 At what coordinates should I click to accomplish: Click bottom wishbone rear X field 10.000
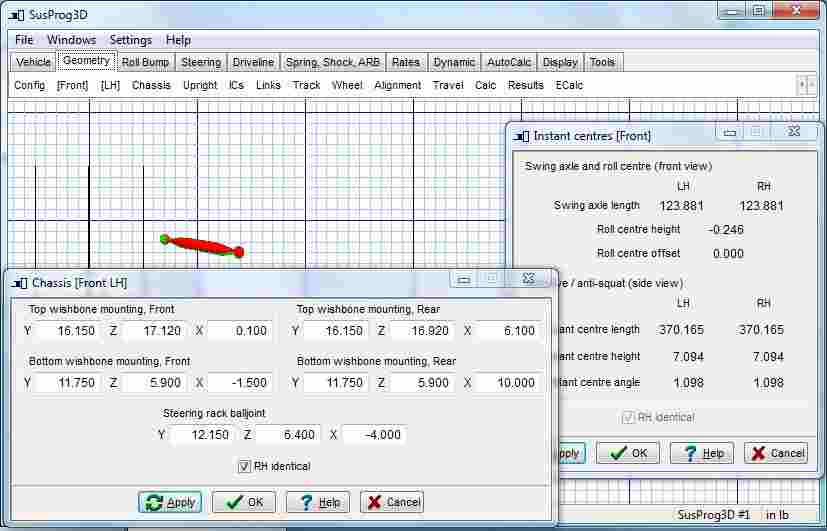pos(507,382)
